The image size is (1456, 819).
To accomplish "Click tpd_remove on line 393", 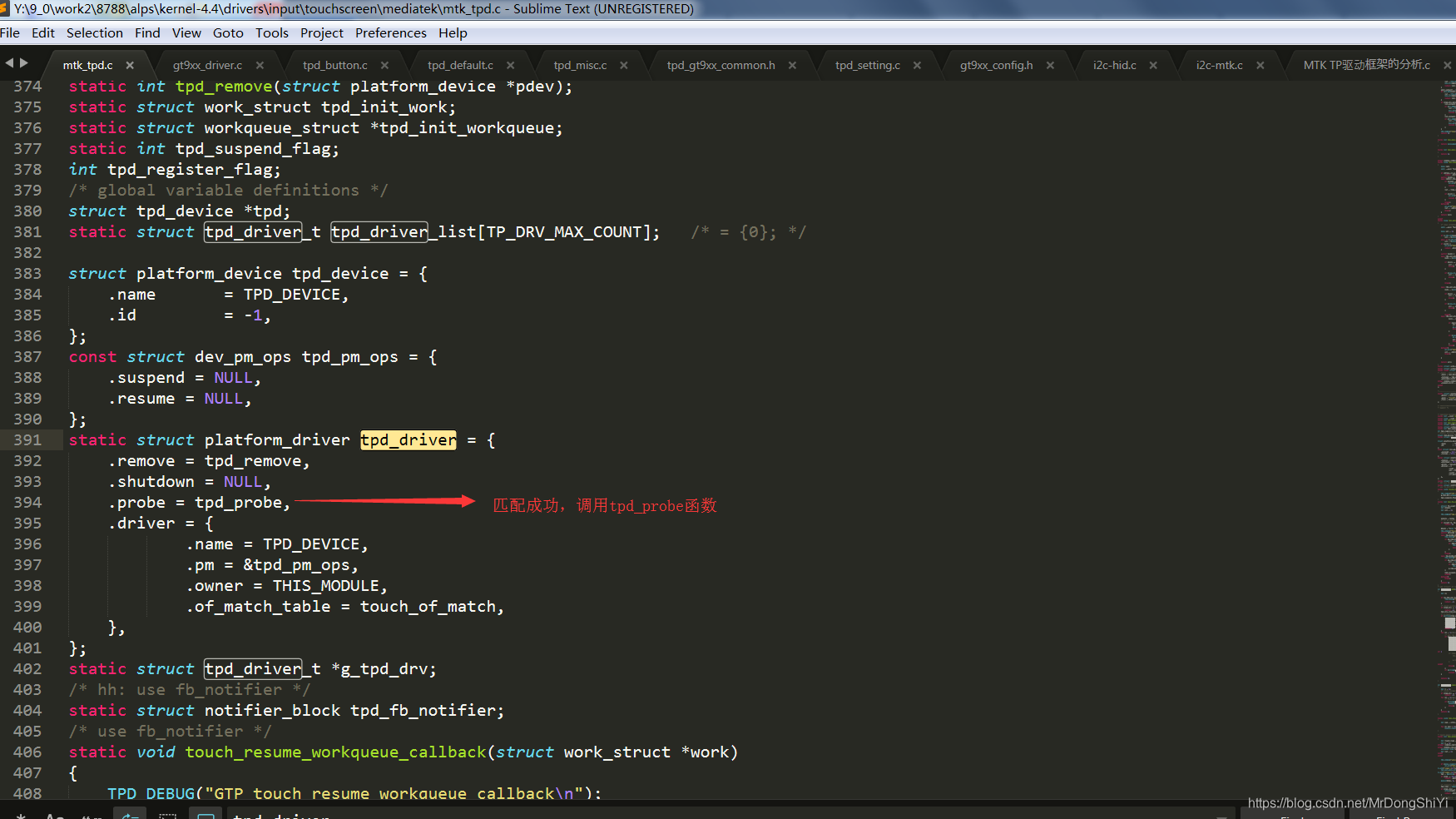I will (x=253, y=461).
